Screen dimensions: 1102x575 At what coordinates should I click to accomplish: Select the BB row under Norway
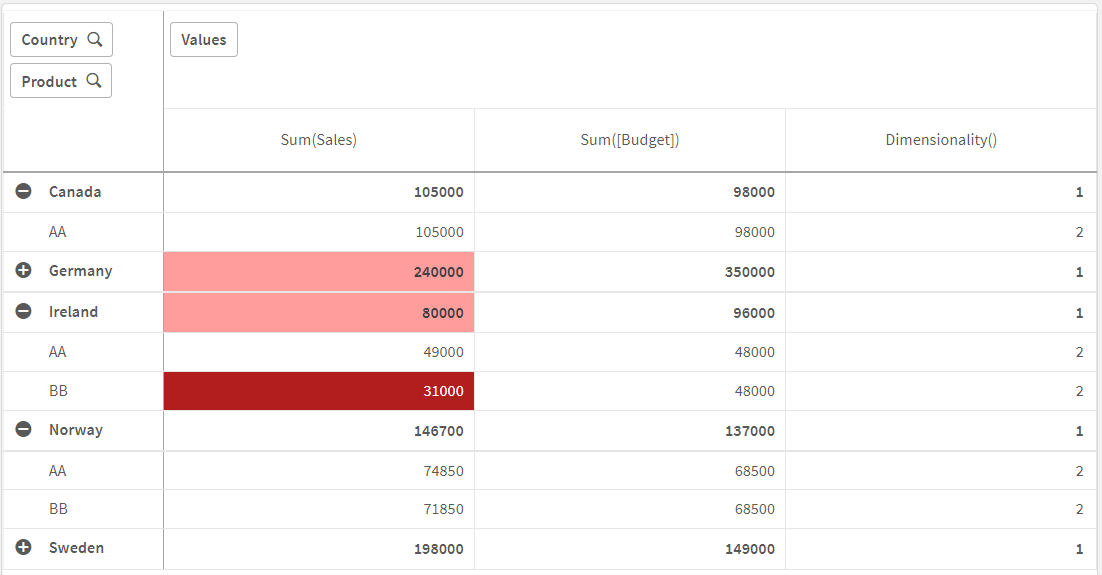pyautogui.click(x=58, y=509)
